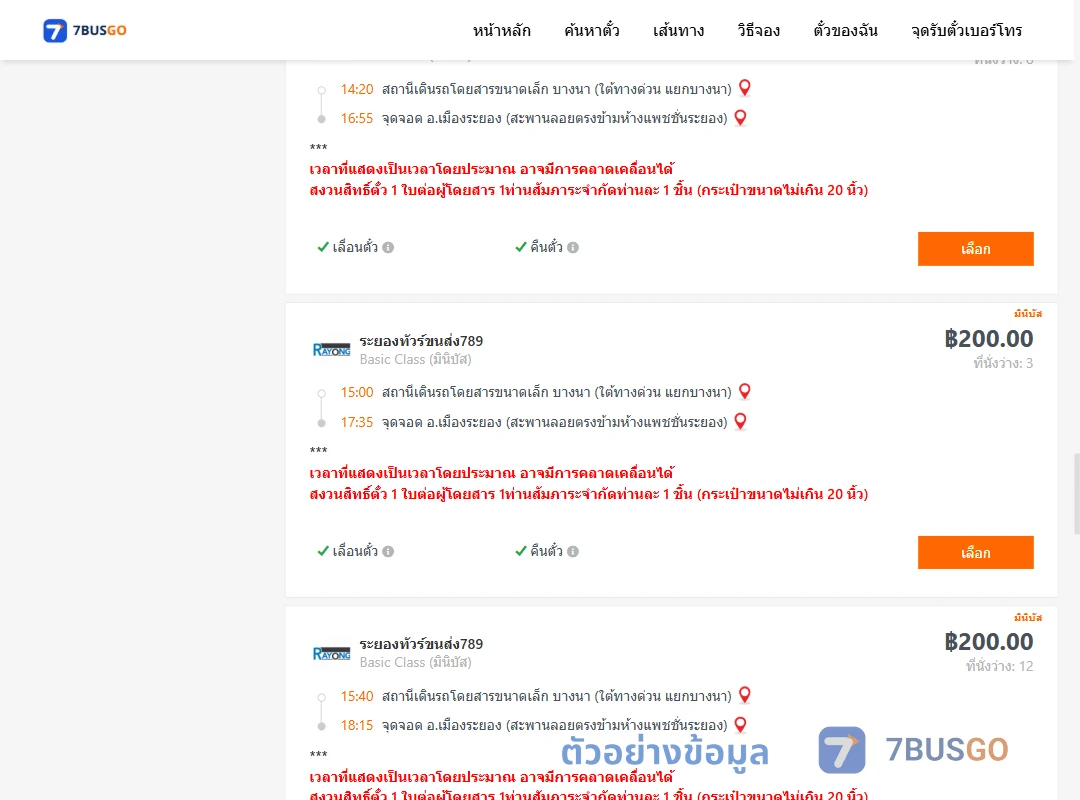Show departure map pin for 15:00 trip
The height and width of the screenshot is (800, 1080).
click(745, 391)
